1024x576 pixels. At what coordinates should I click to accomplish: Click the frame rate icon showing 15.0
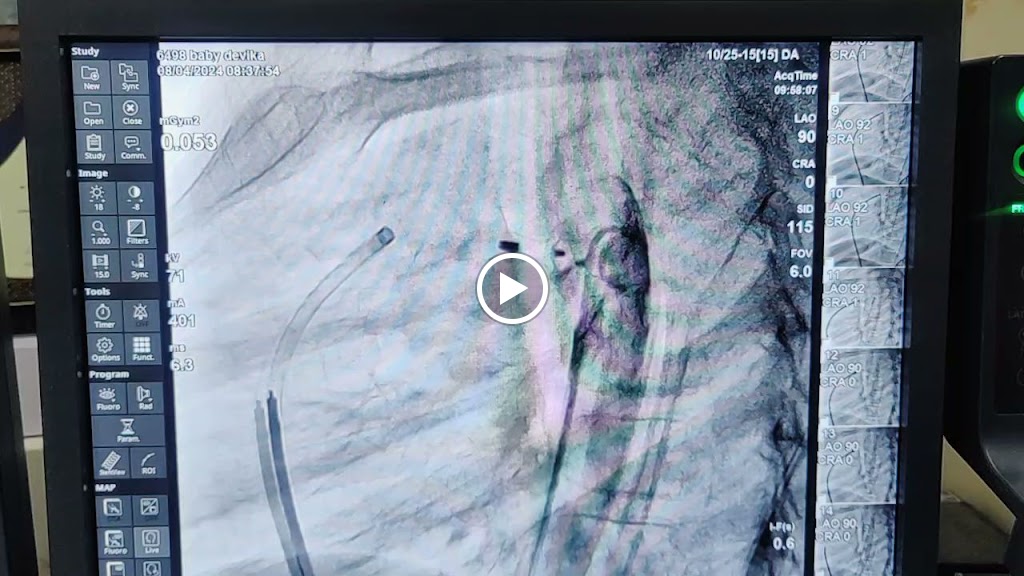pos(101,266)
